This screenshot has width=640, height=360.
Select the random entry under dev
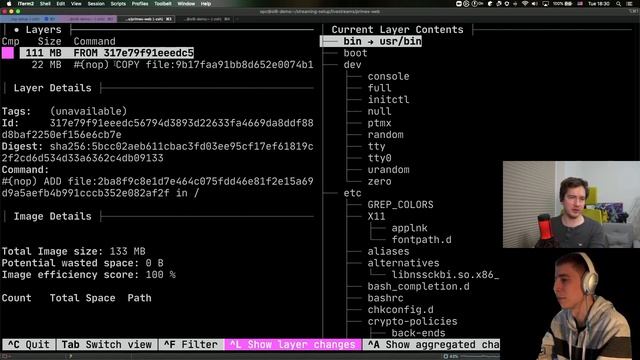(x=385, y=135)
